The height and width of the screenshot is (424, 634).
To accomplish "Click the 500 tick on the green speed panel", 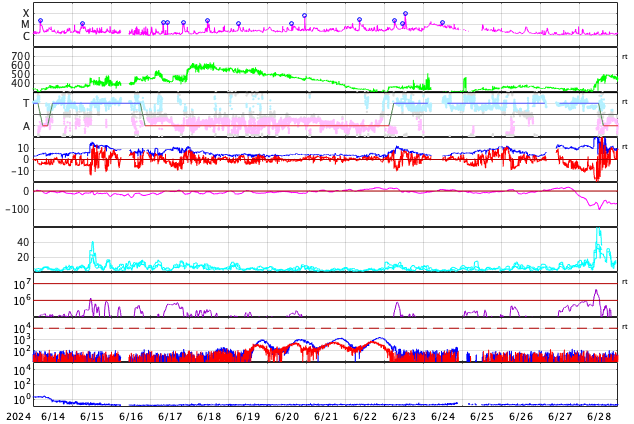I will pos(21,74).
